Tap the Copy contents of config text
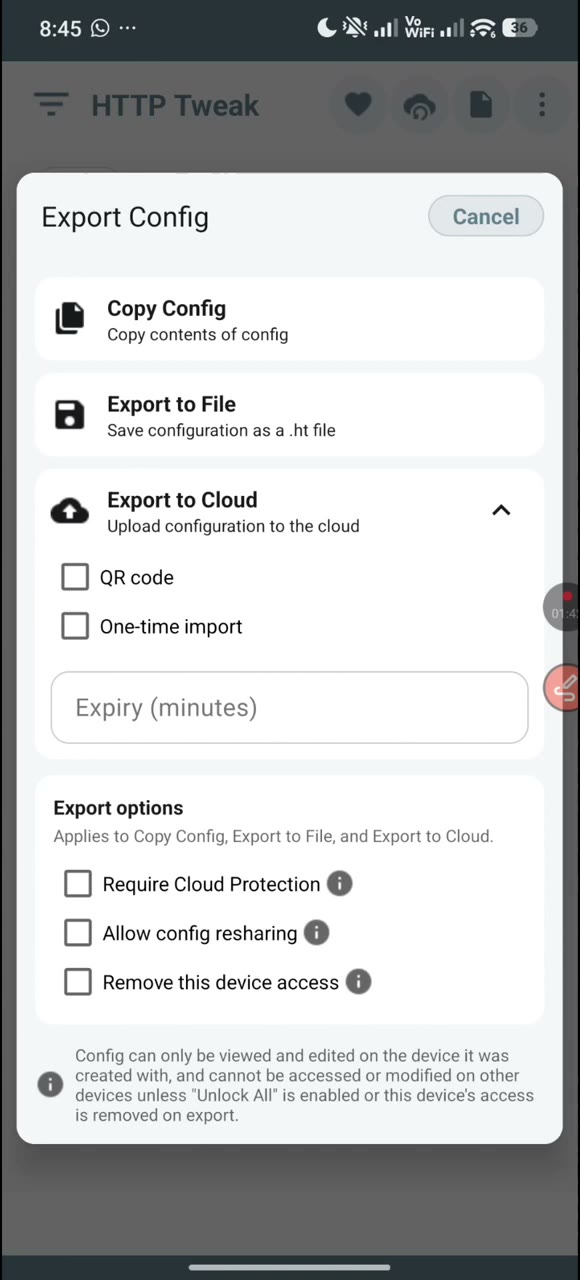 198,335
